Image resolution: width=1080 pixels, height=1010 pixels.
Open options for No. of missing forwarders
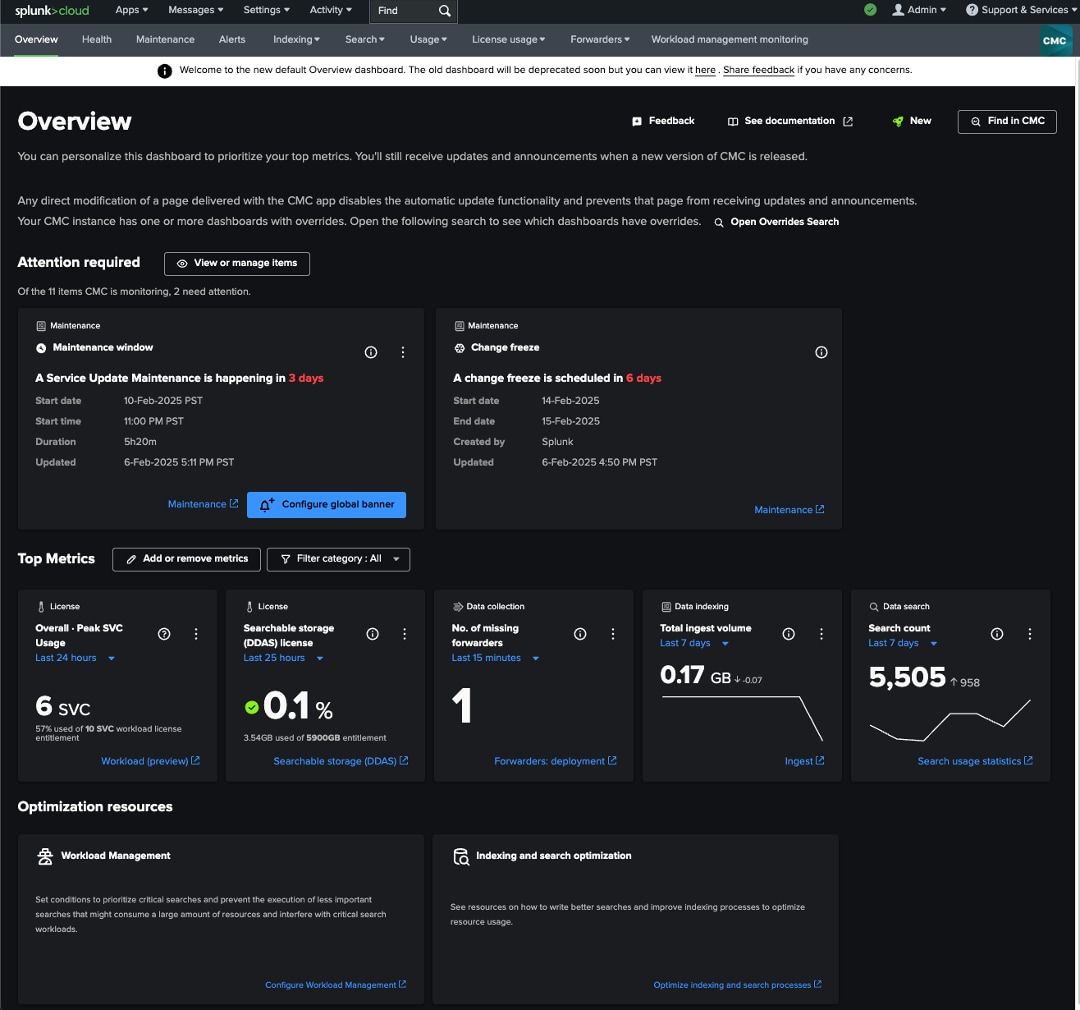(613, 634)
